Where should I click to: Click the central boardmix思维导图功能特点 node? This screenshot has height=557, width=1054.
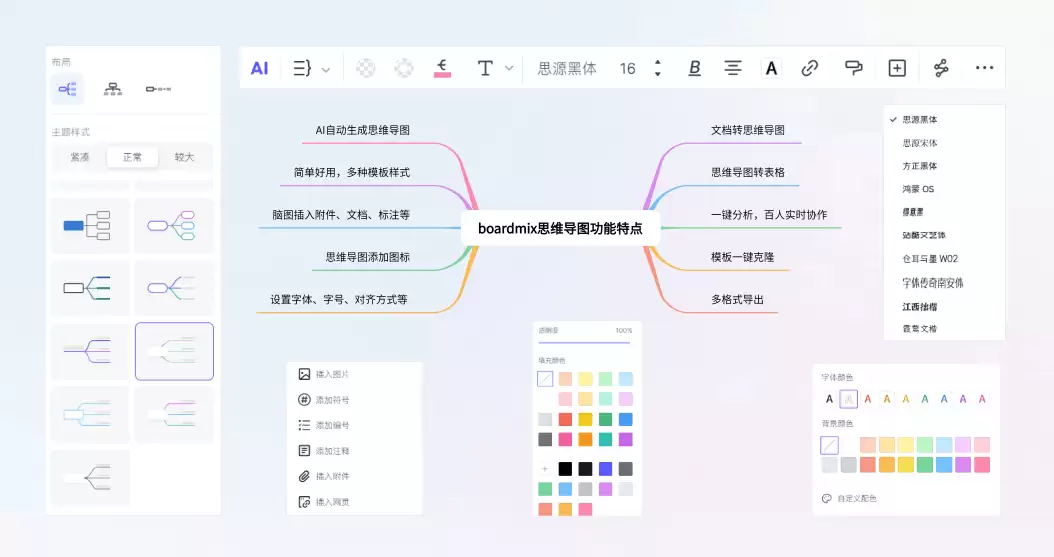(x=560, y=228)
